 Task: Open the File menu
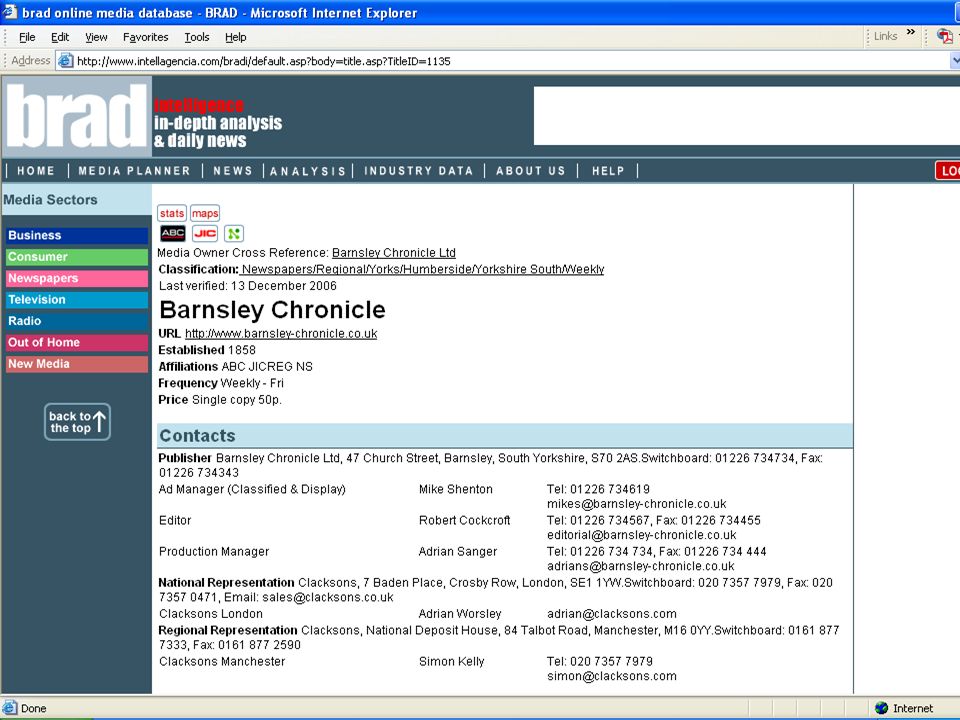(x=27, y=37)
